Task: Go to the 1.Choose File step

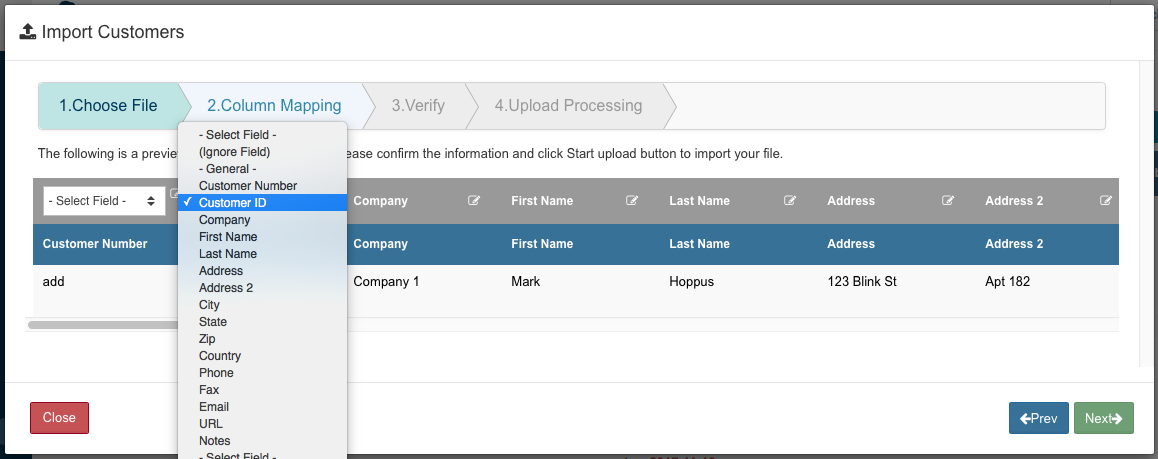Action: [108, 106]
